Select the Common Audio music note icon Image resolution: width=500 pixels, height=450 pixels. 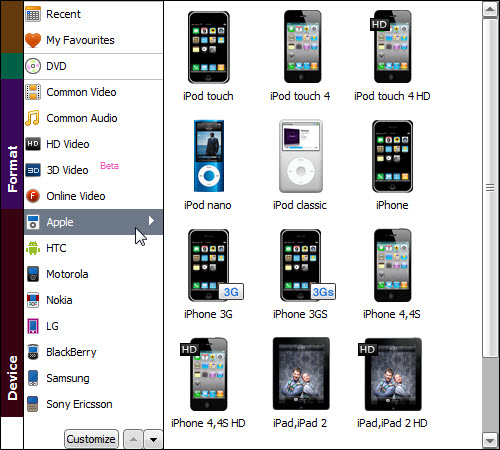(x=33, y=118)
